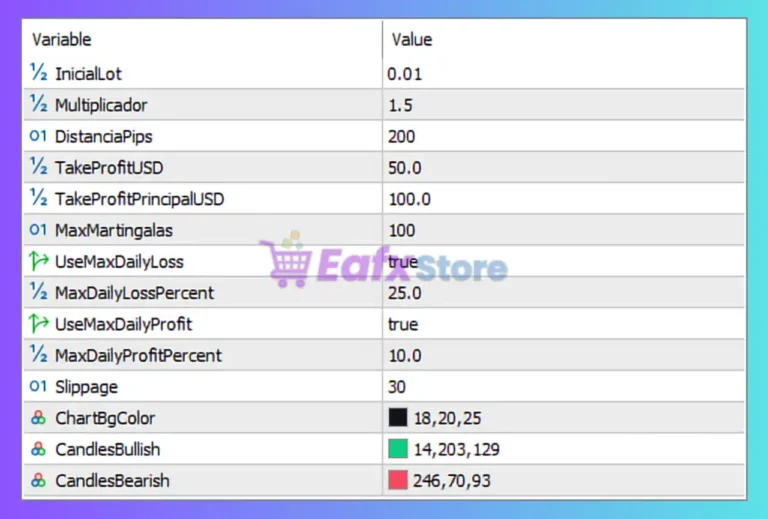Edit the DistanciaPips value 200

402,137
